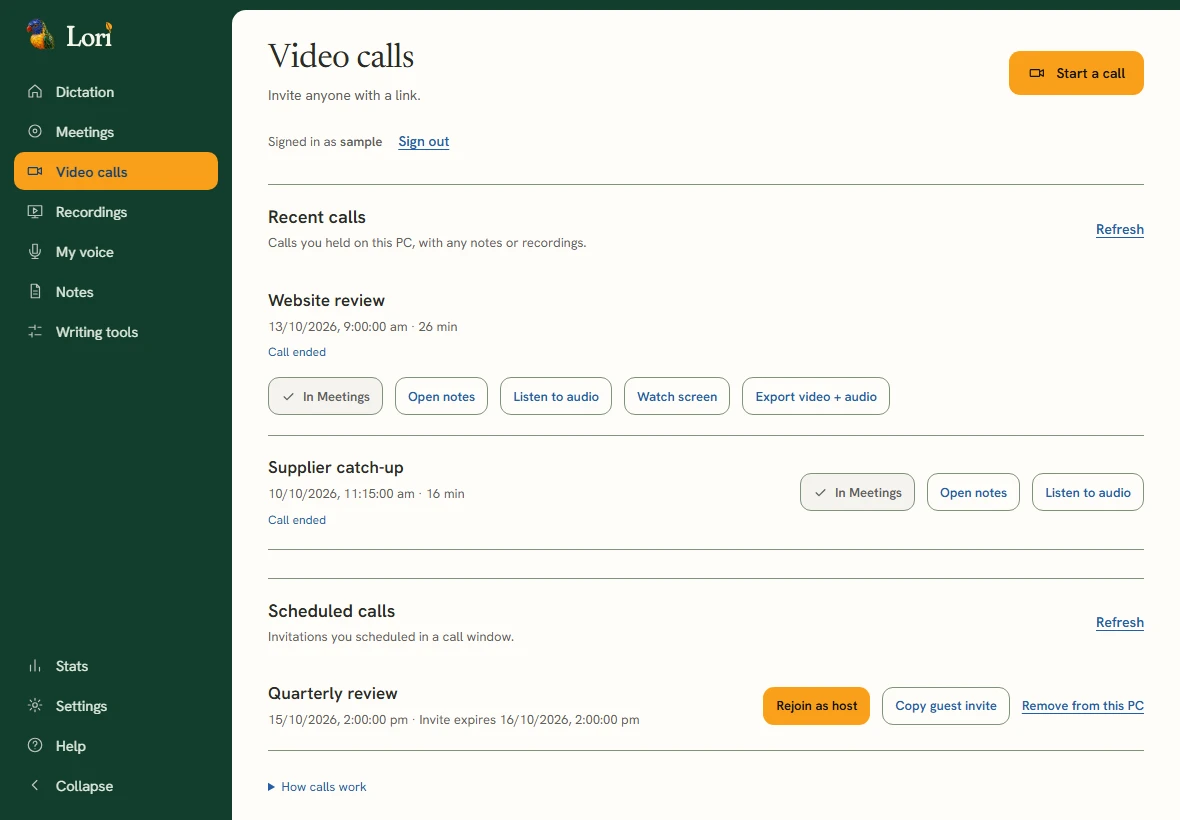The image size is (1180, 820).
Task: Click the Sign out link
Action: point(424,141)
